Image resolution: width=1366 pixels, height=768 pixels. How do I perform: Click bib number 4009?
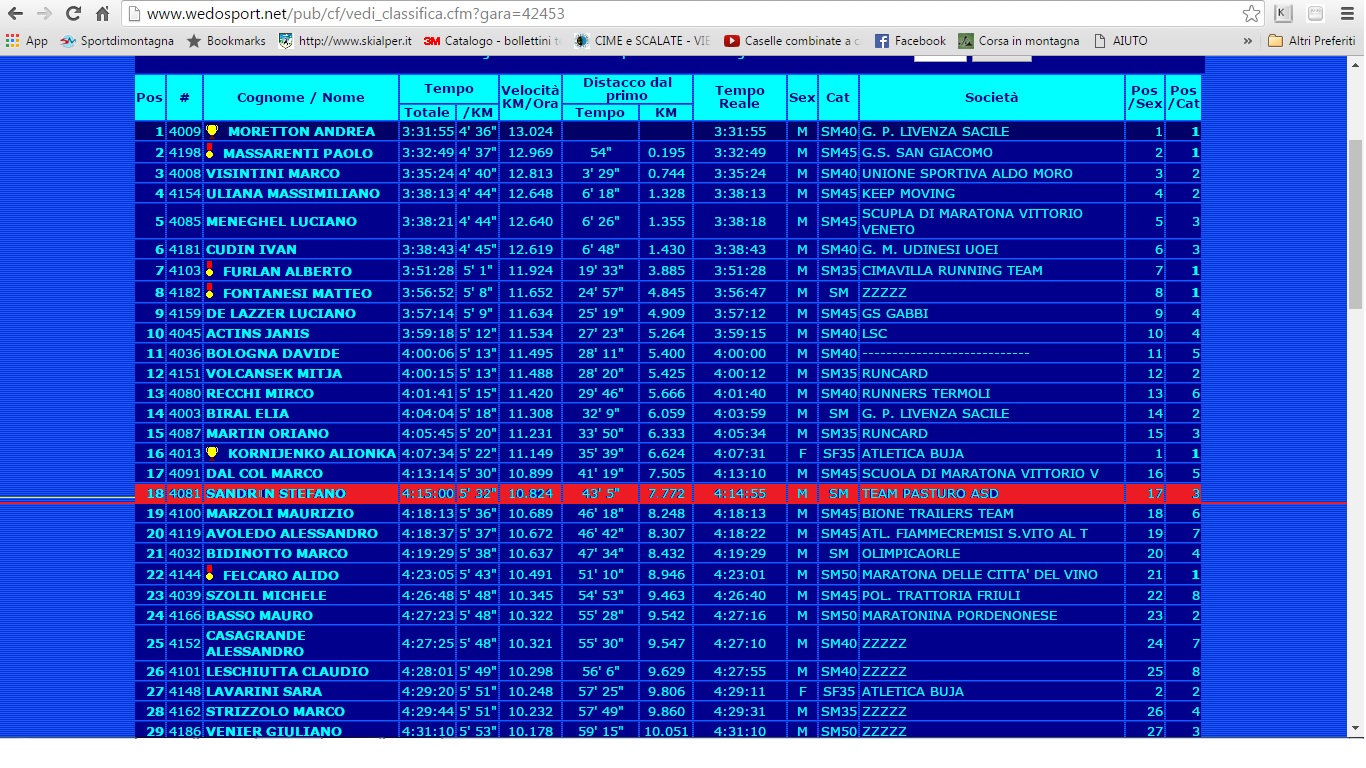click(185, 131)
